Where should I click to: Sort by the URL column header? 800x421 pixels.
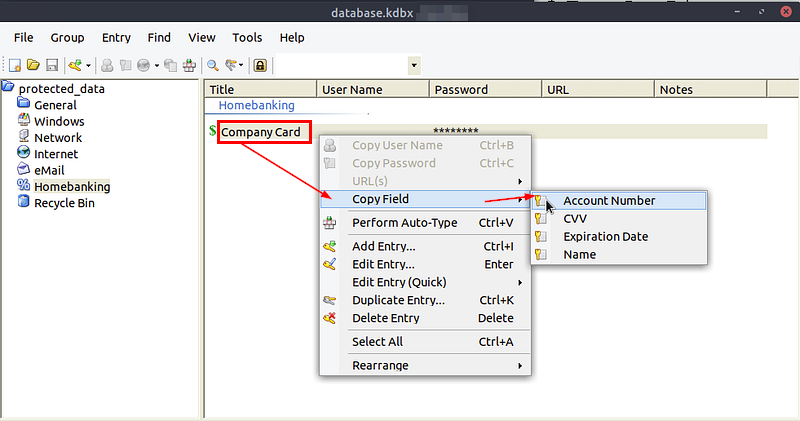click(x=598, y=89)
